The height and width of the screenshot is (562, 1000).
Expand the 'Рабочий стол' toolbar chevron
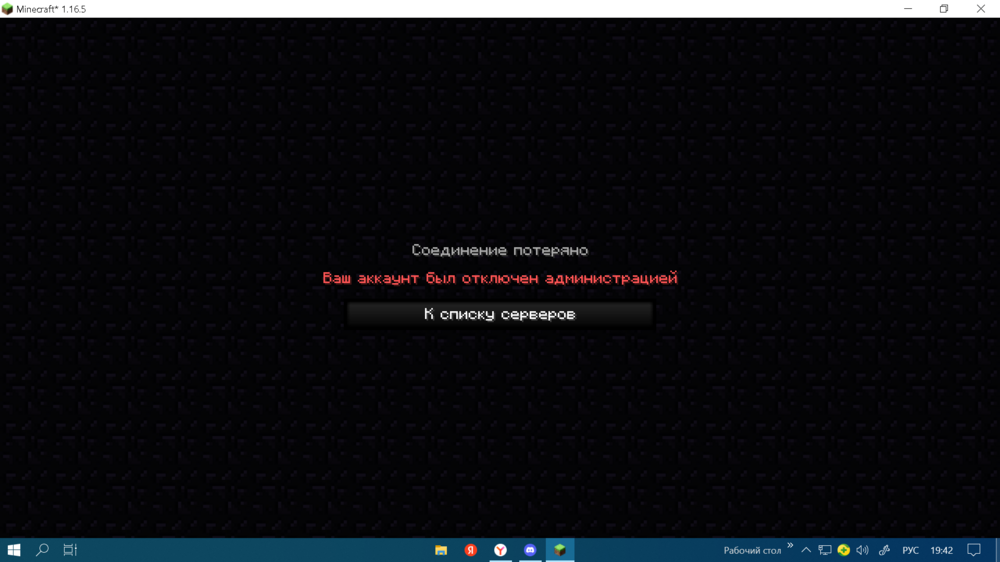pos(790,545)
